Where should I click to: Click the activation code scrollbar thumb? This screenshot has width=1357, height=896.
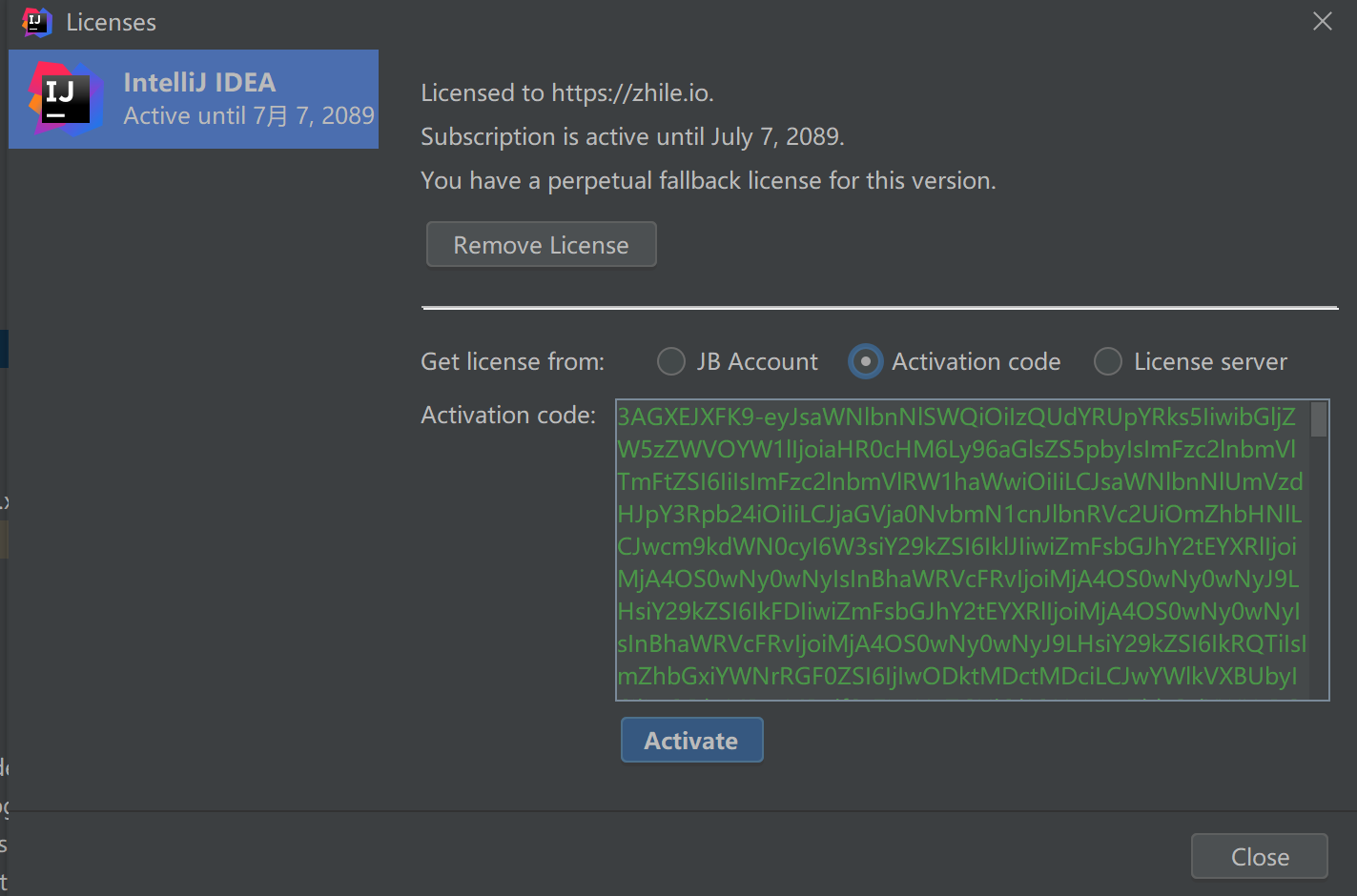click(x=1319, y=419)
